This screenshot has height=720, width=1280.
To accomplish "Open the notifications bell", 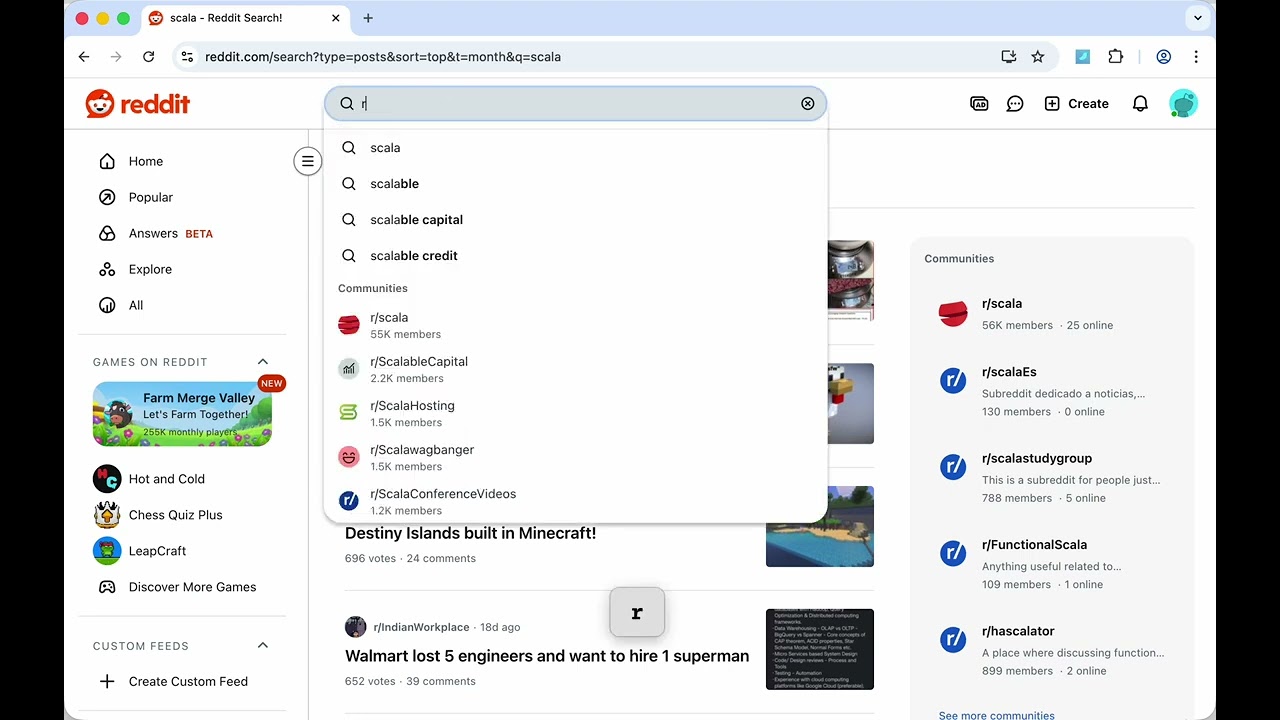I will 1140,104.
